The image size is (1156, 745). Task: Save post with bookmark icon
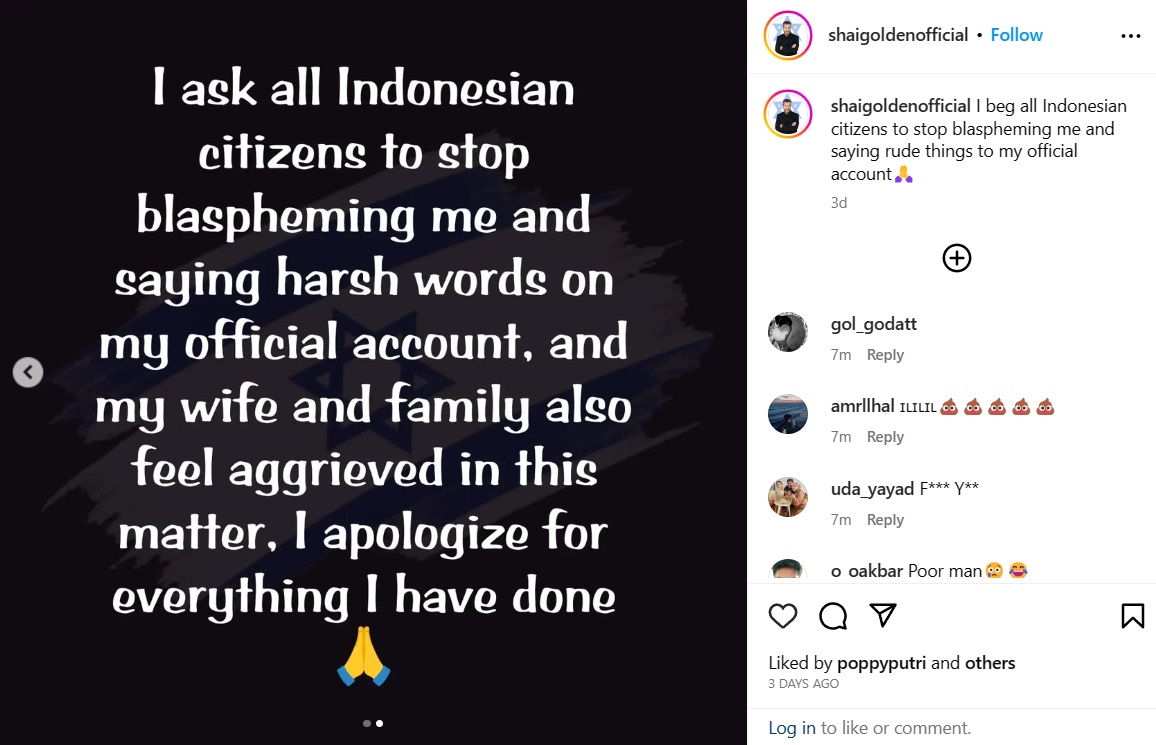[1132, 615]
